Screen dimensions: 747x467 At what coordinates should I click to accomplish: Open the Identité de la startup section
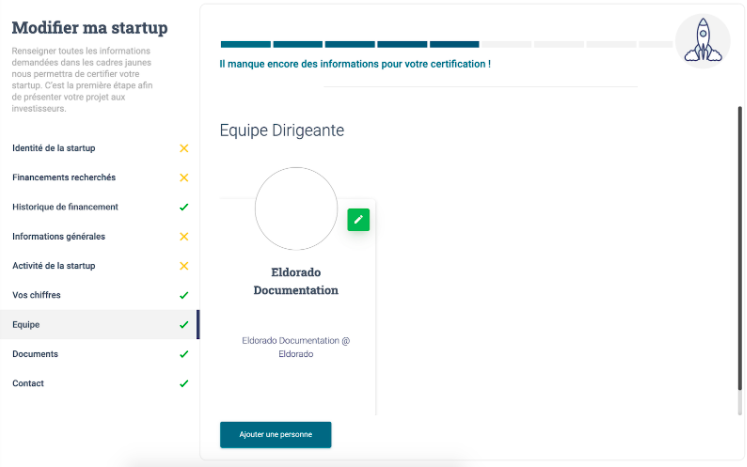[x=100, y=148]
